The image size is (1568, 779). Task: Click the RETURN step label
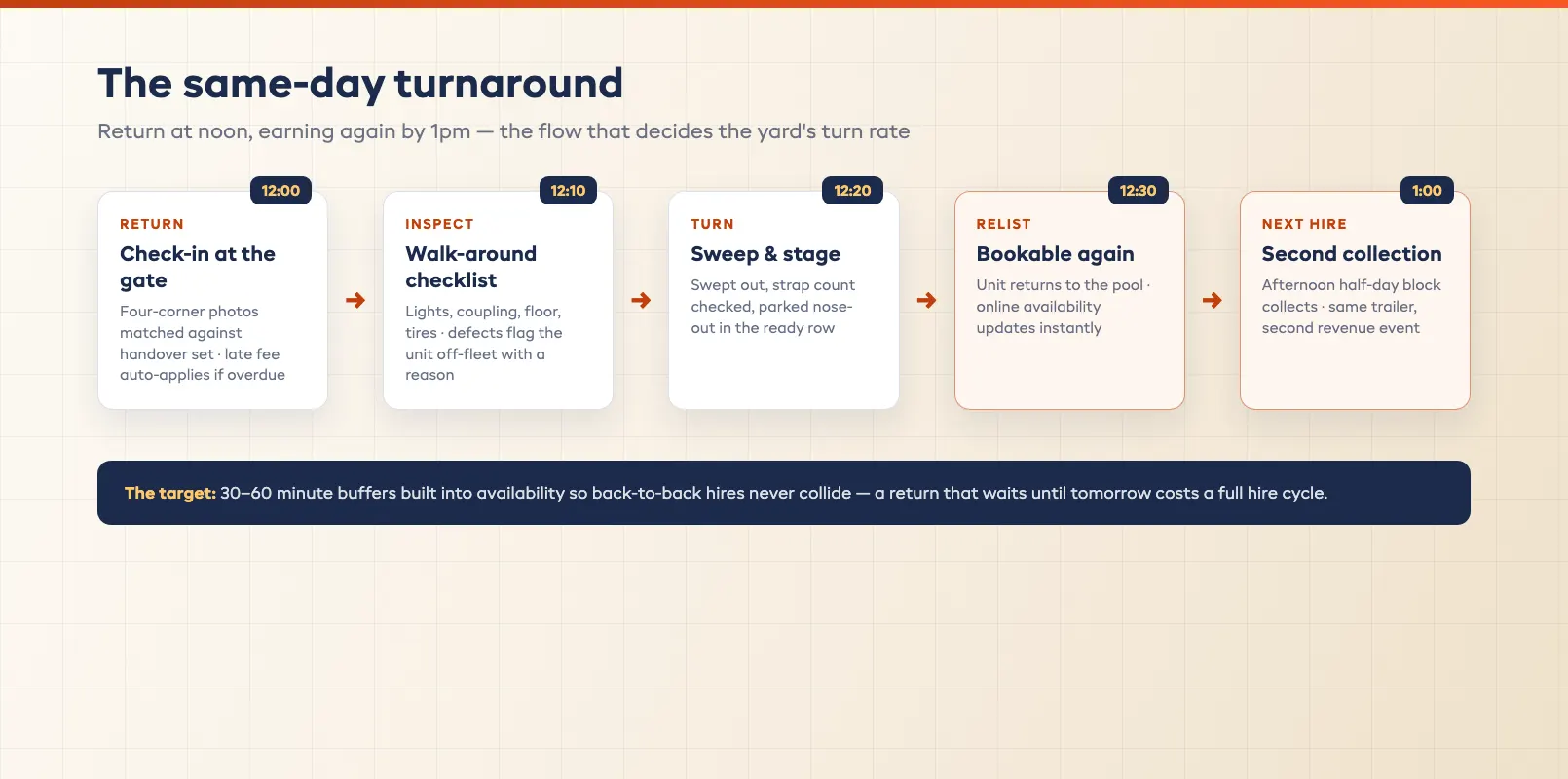pos(152,224)
